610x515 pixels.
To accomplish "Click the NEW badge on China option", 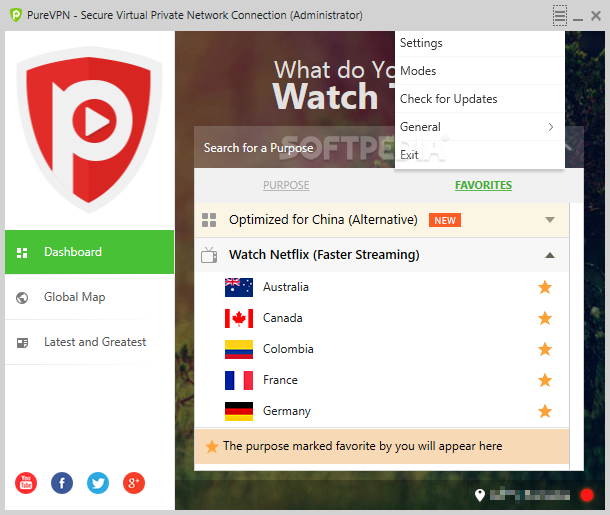I will click(445, 221).
